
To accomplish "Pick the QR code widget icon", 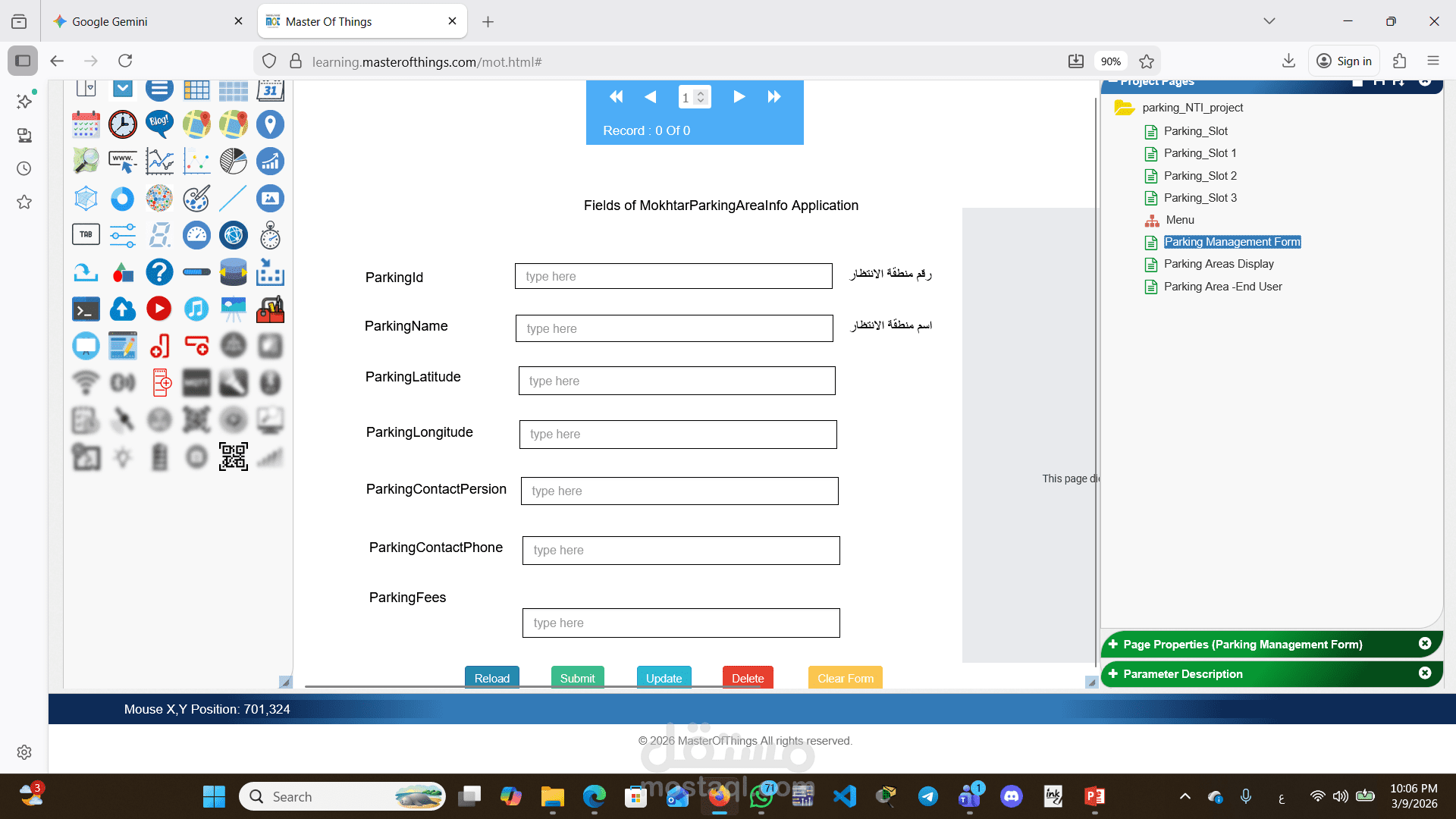I will (233, 457).
